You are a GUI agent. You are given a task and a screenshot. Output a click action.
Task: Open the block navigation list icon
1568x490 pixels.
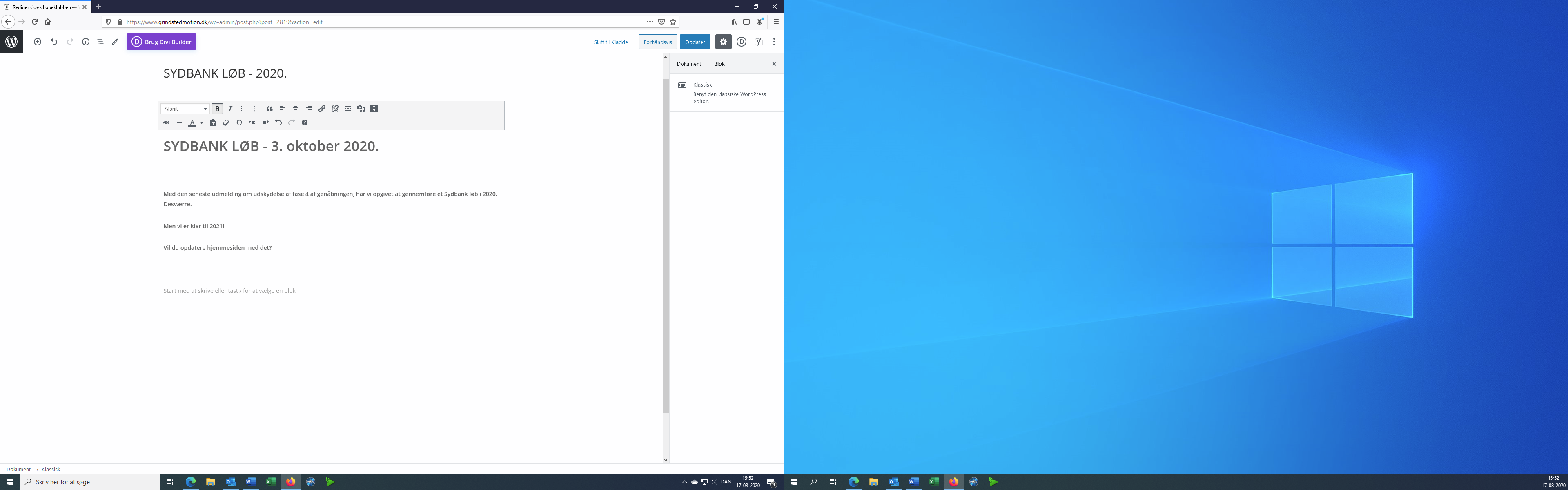100,42
